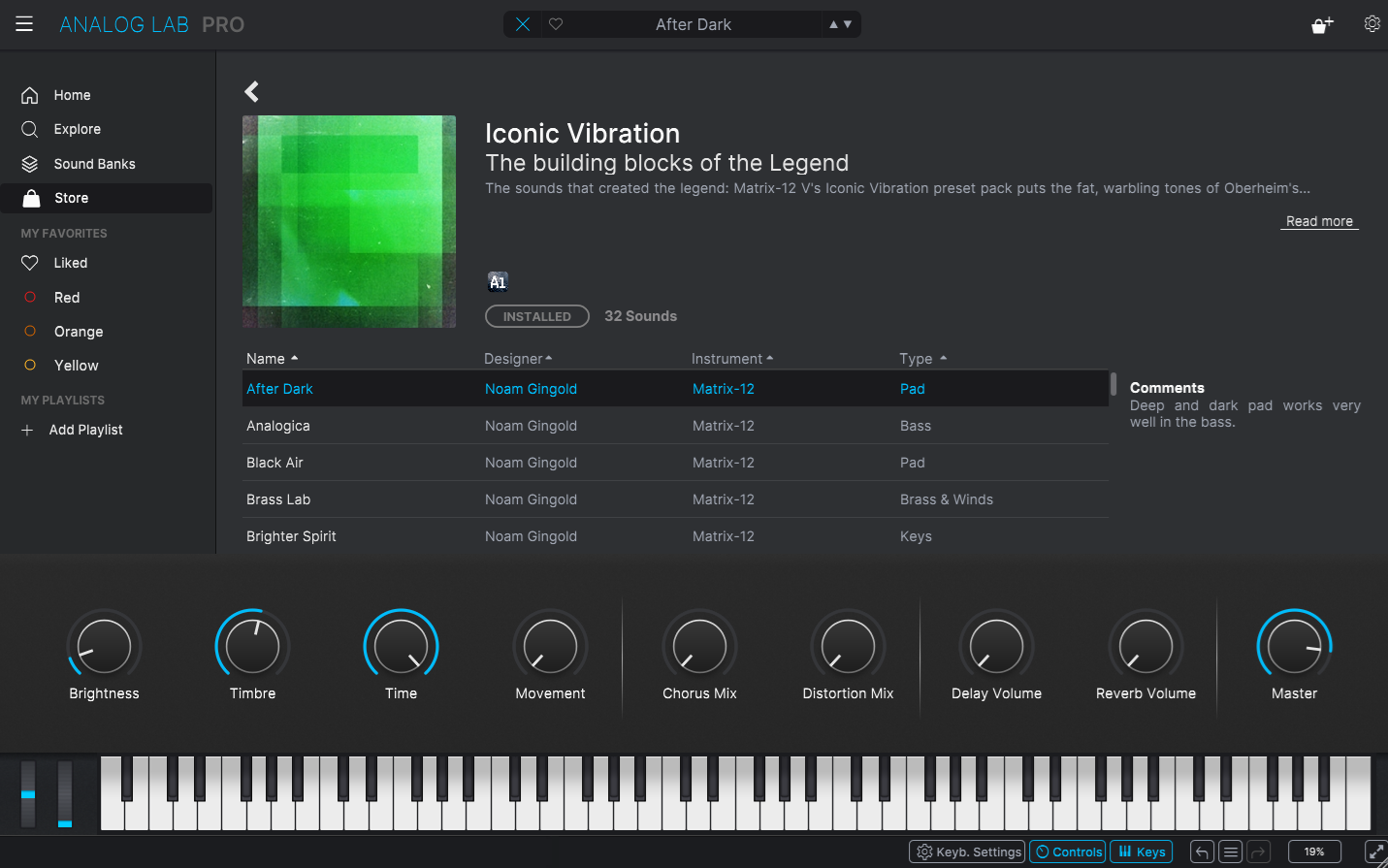Click the Timbre knob
Image resolution: width=1388 pixels, height=868 pixels.
pos(252,646)
